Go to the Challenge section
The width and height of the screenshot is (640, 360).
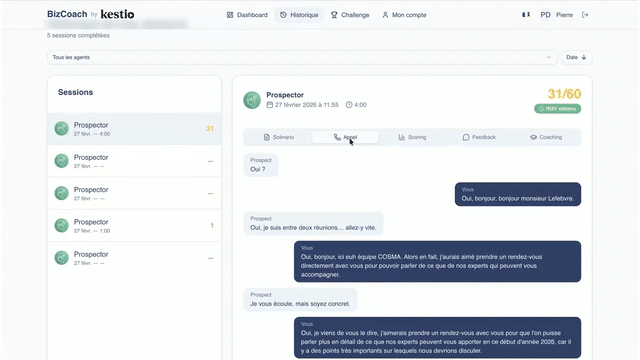pyautogui.click(x=350, y=15)
